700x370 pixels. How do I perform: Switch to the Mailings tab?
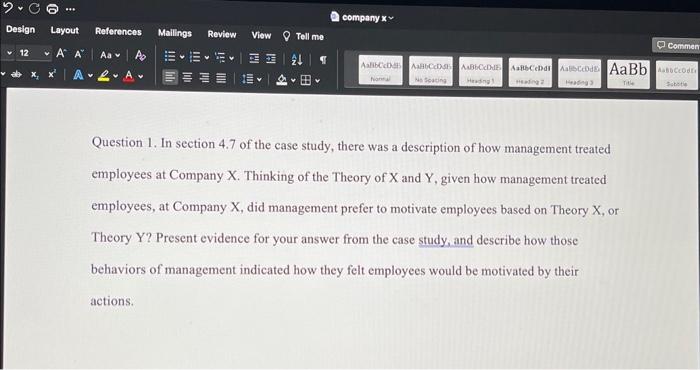point(175,33)
